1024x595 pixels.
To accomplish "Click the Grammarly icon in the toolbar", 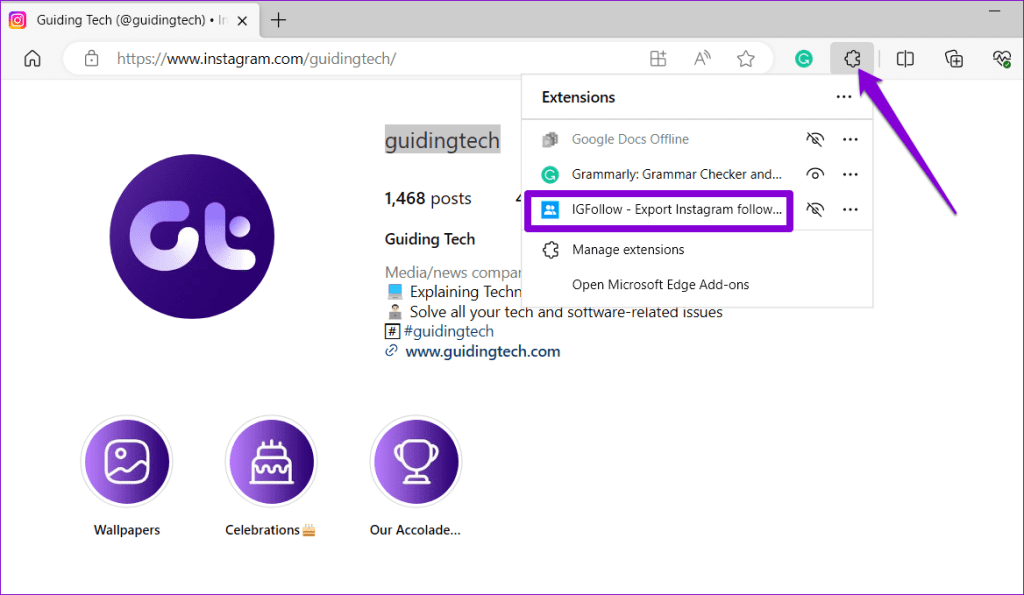I will [803, 58].
